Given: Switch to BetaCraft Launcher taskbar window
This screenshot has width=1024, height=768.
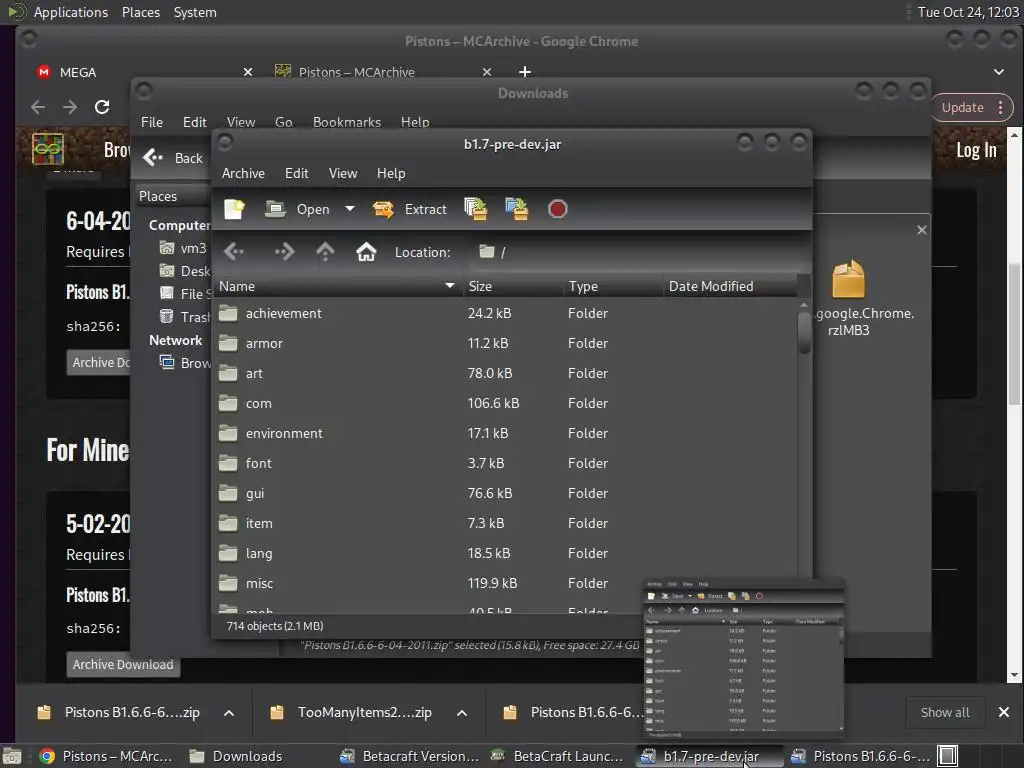Looking at the screenshot, I should [x=558, y=756].
